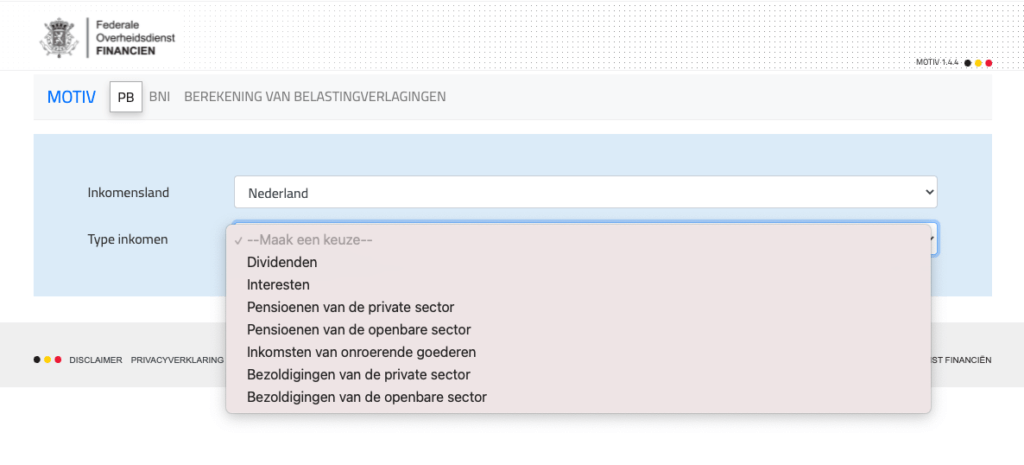Open Berekening van belastingverlagingen tab
1024x465 pixels.
click(x=315, y=97)
